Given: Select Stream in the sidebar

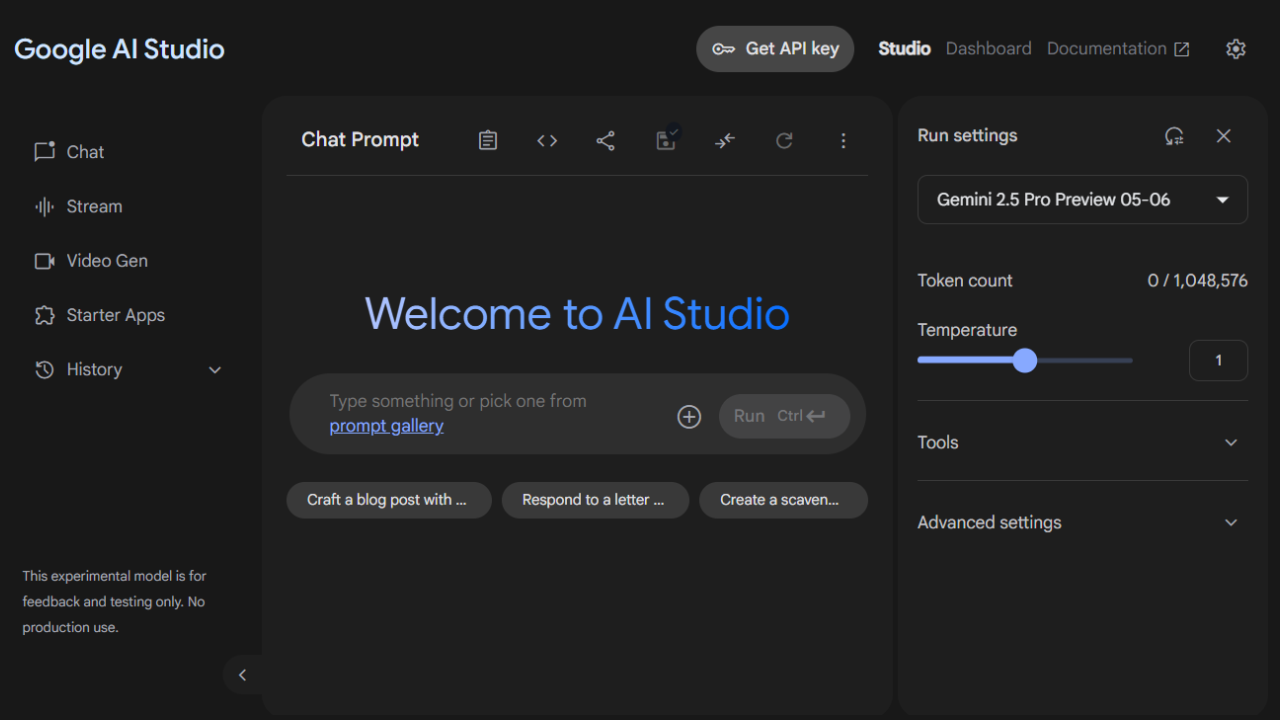Looking at the screenshot, I should (94, 207).
